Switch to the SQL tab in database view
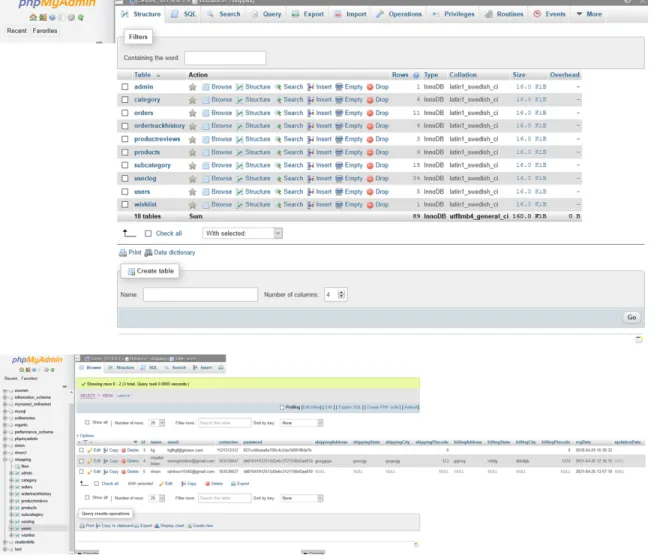This screenshot has width=654, height=558. click(183, 14)
